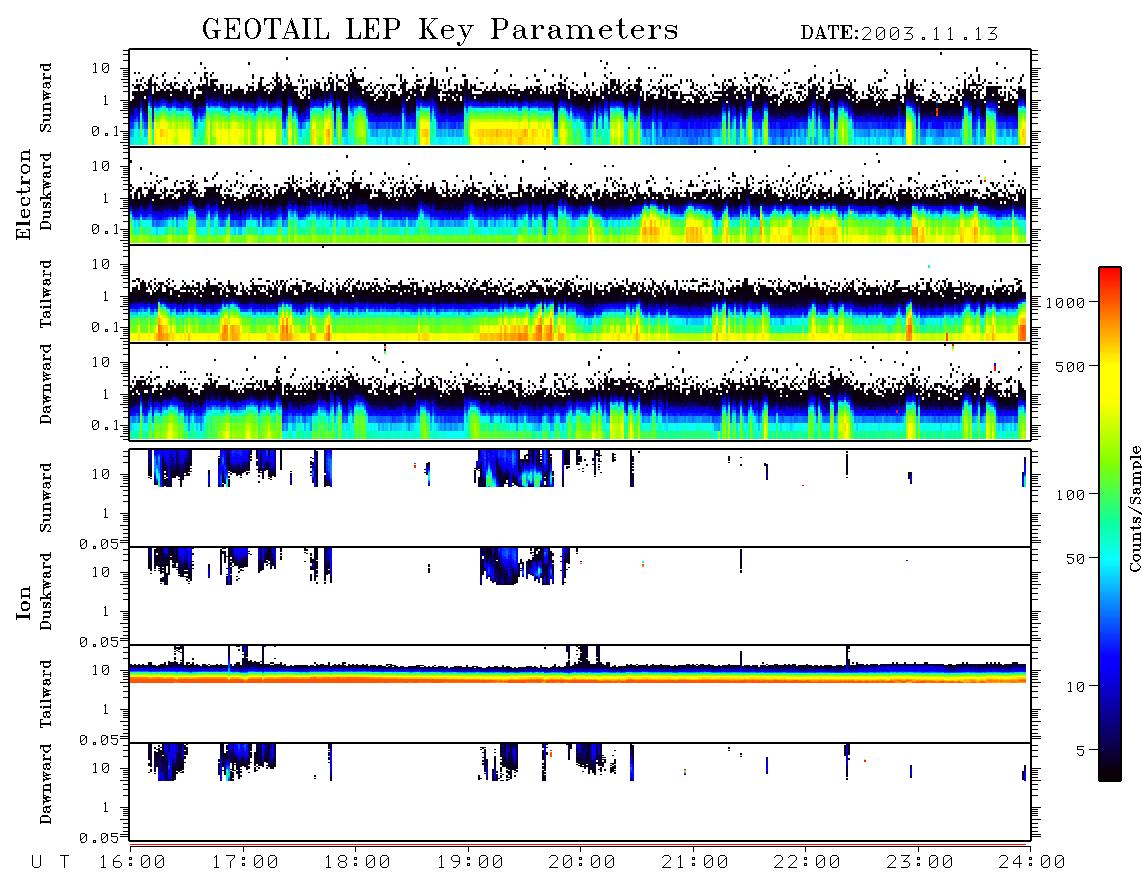The width and height of the screenshot is (1142, 880).
Task: Click the 17:00 time tick label
Action: [x=245, y=862]
